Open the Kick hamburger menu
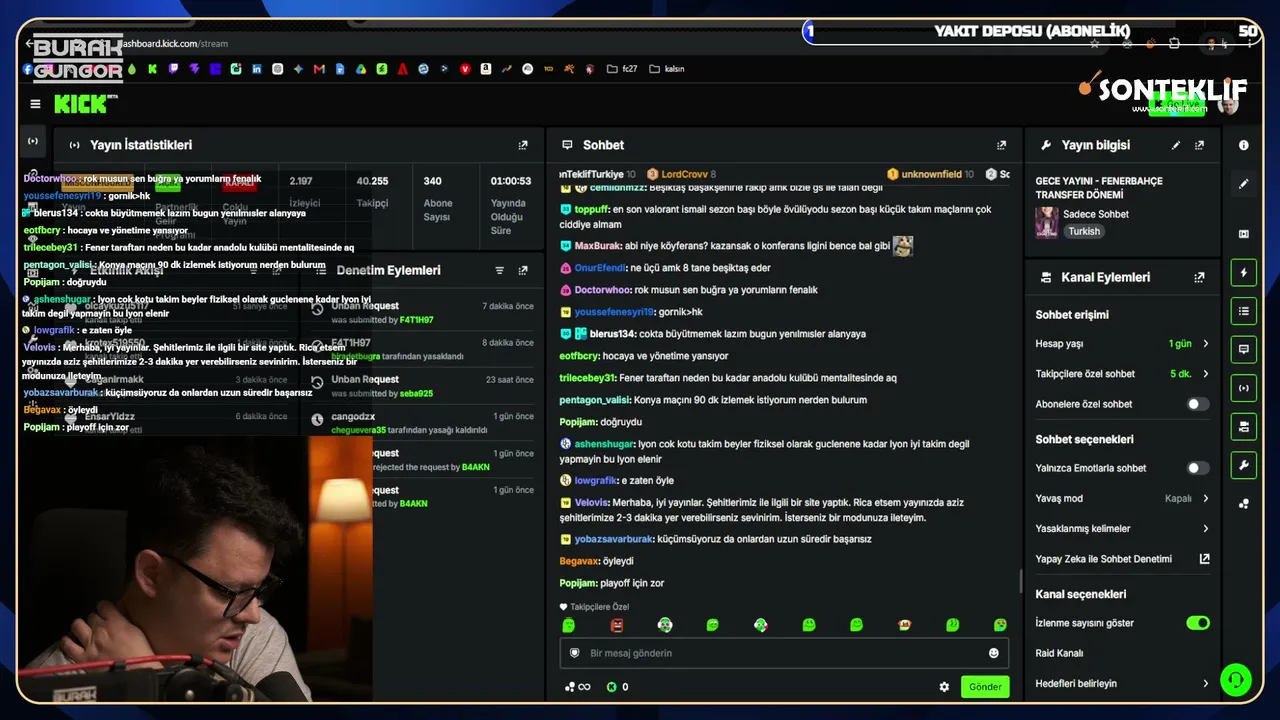Image resolution: width=1280 pixels, height=720 pixels. (36, 104)
